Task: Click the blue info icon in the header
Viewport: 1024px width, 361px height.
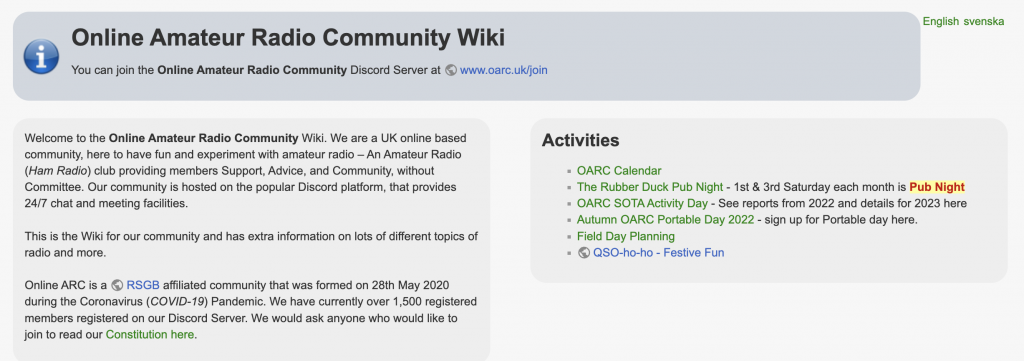Action: click(x=41, y=56)
